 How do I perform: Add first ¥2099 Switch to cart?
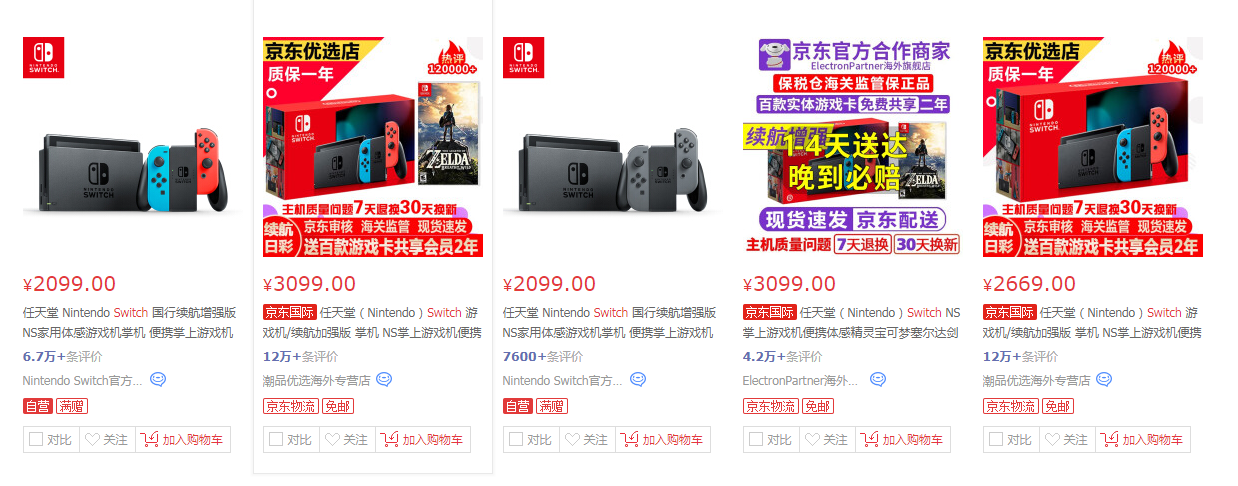pyautogui.click(x=183, y=440)
